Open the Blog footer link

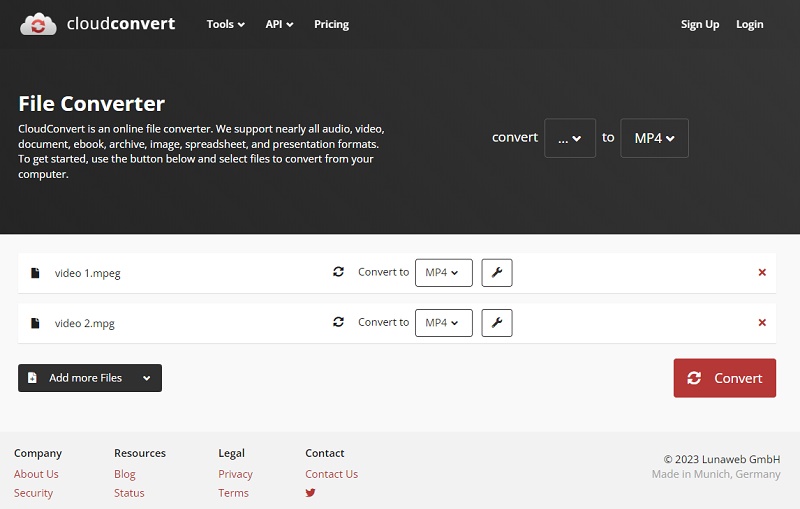(125, 474)
